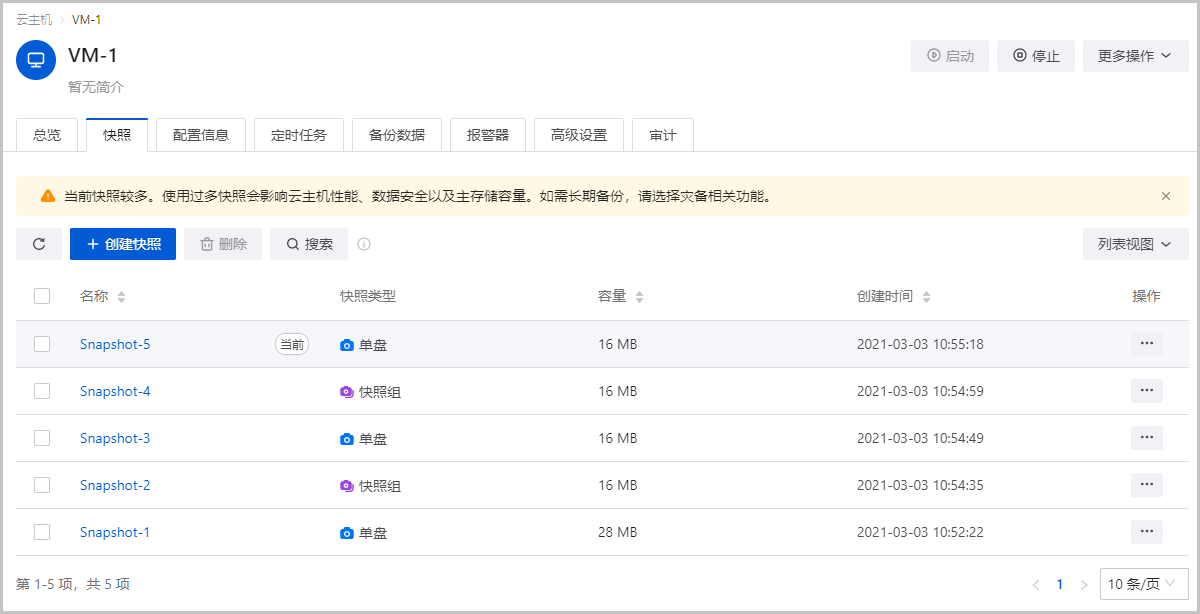The height and width of the screenshot is (614, 1200).
Task: Open the actions menu for Snapshot-1
Action: click(1146, 531)
